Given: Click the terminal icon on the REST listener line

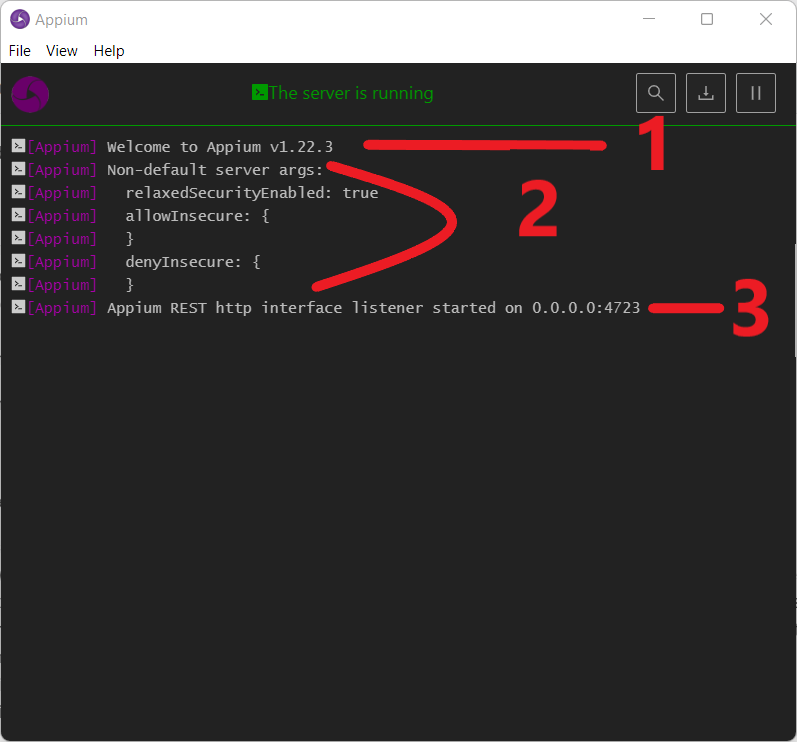Looking at the screenshot, I should (18, 307).
